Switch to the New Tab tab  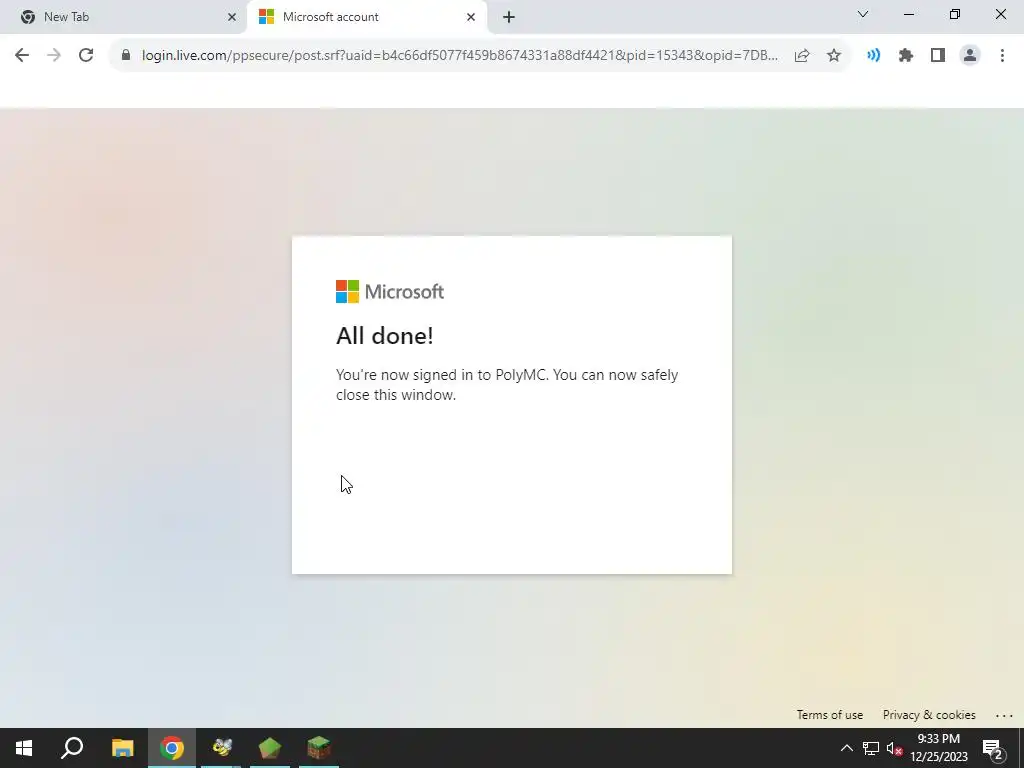pos(124,17)
